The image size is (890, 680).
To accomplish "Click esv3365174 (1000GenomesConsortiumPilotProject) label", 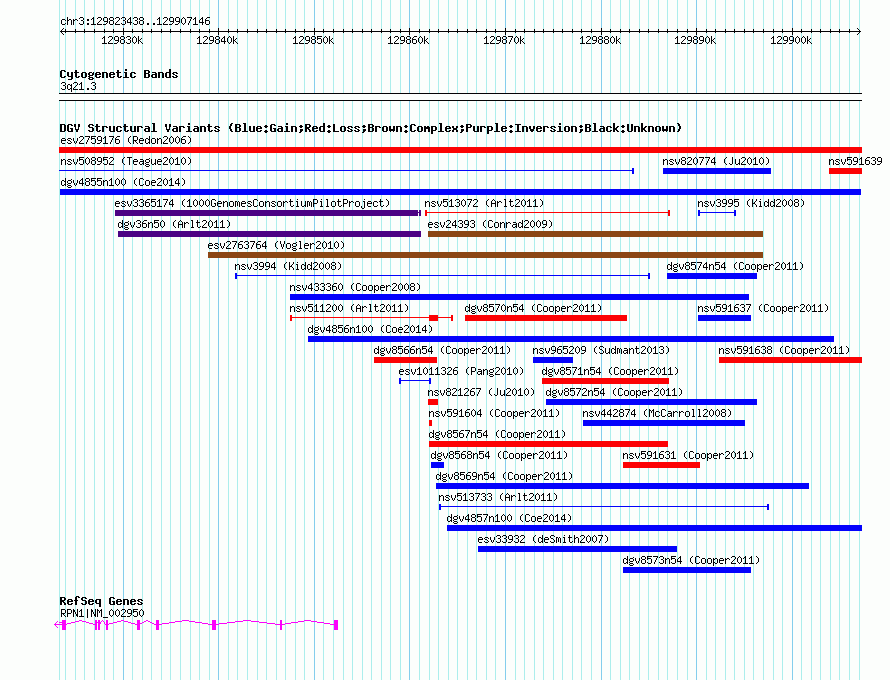I will 252,203.
